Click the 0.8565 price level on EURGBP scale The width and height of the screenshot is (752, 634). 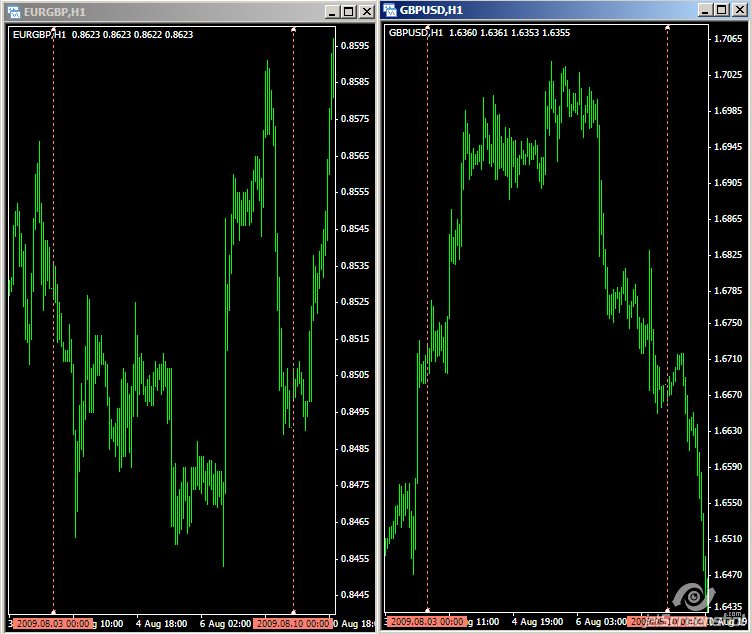[355, 156]
